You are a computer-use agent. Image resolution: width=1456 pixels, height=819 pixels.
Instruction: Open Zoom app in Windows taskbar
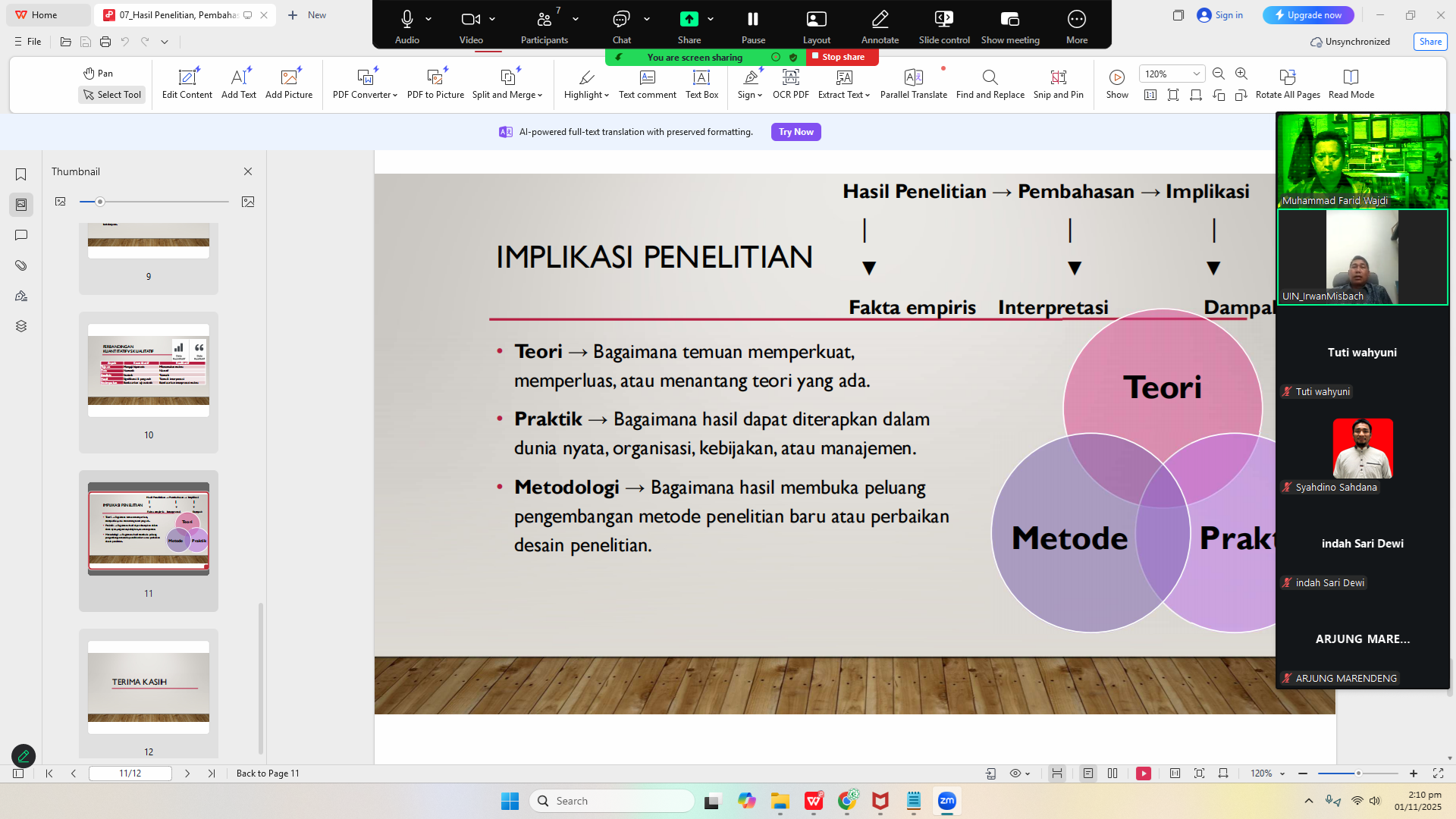[x=947, y=801]
